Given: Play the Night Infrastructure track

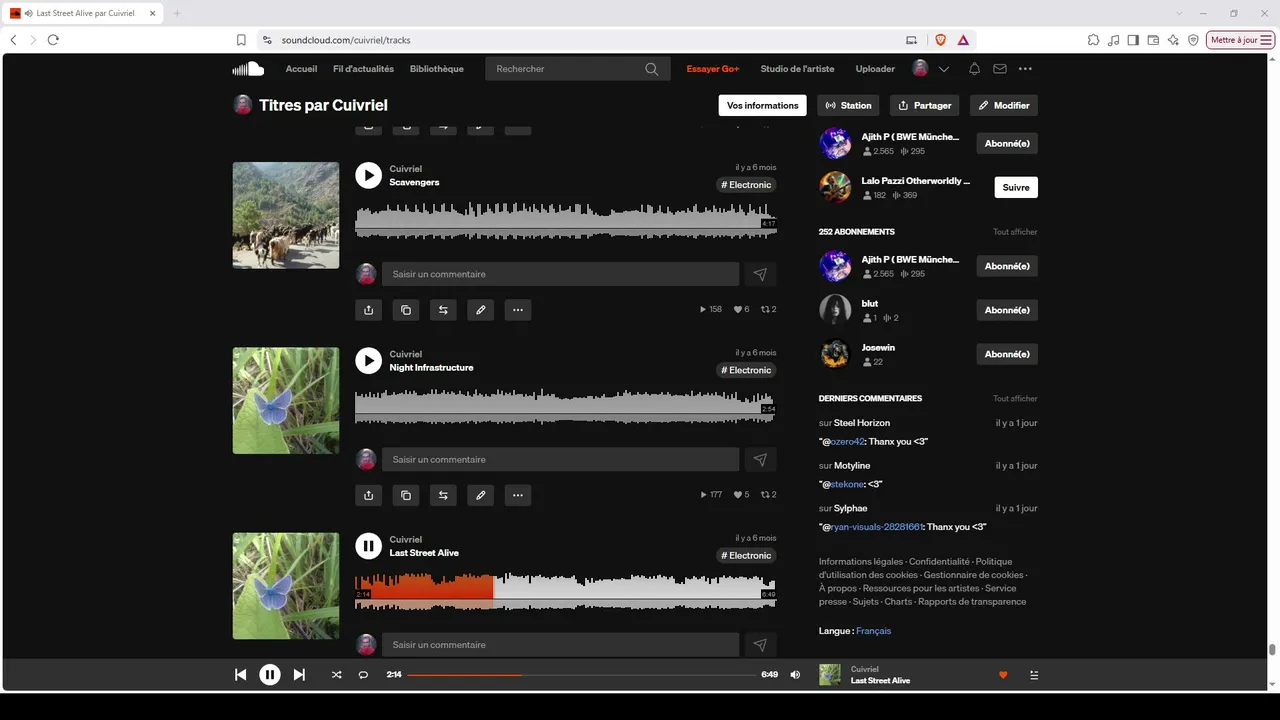Looking at the screenshot, I should (x=368, y=361).
